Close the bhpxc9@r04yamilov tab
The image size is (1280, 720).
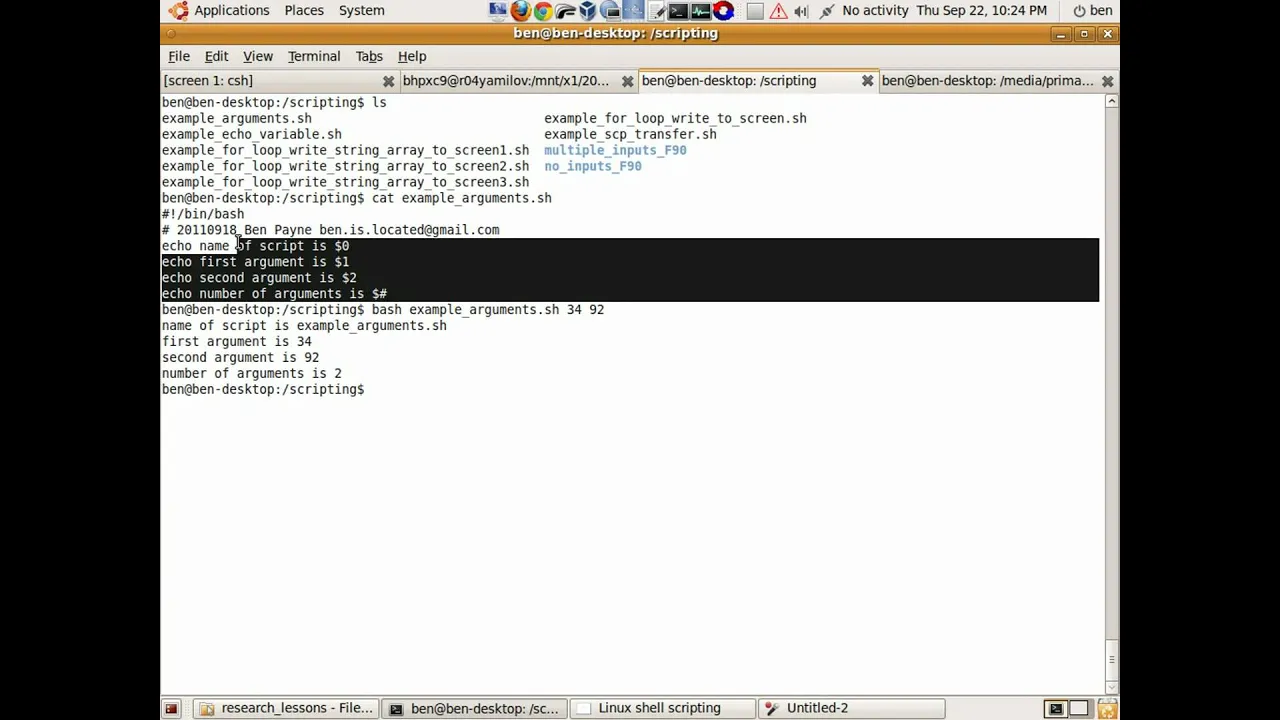tap(627, 81)
